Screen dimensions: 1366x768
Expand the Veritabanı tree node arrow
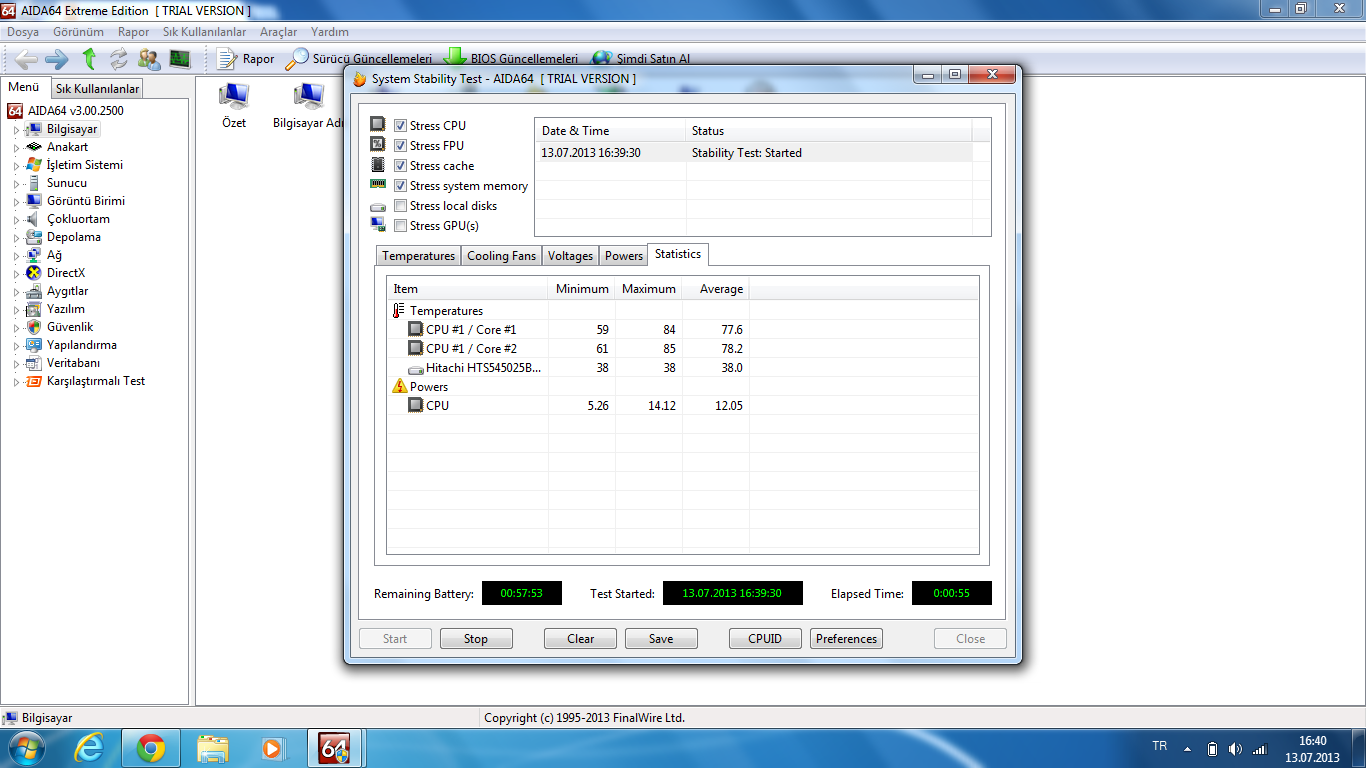pos(16,364)
